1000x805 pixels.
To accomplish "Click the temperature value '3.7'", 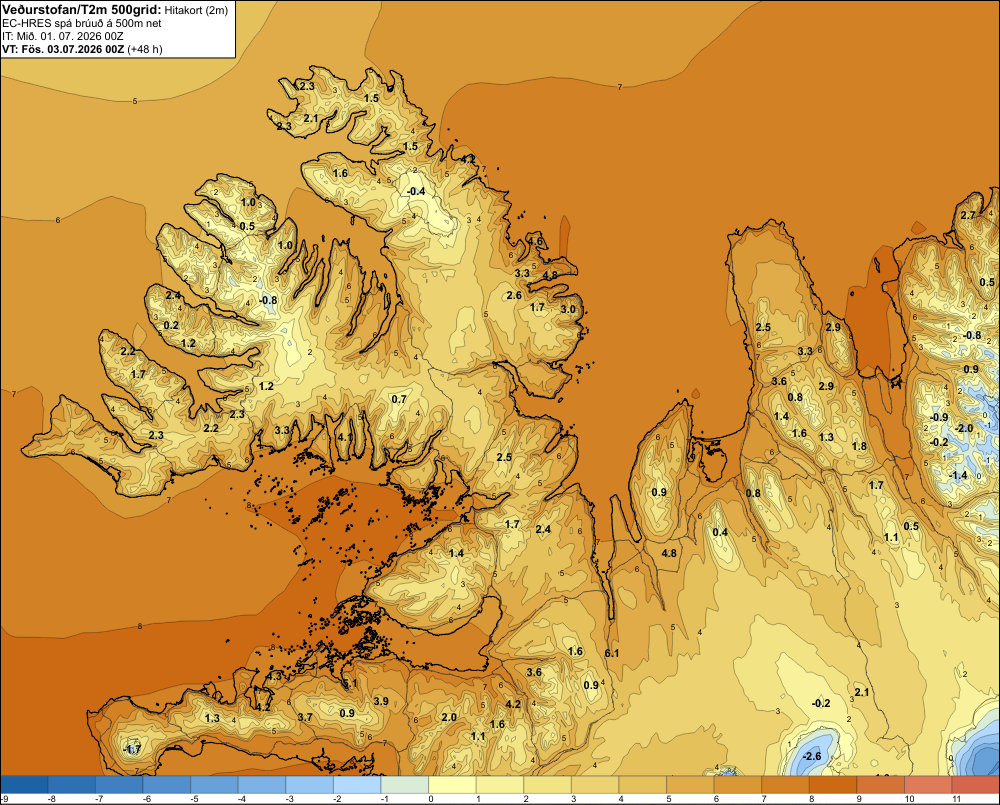I will (x=305, y=717).
